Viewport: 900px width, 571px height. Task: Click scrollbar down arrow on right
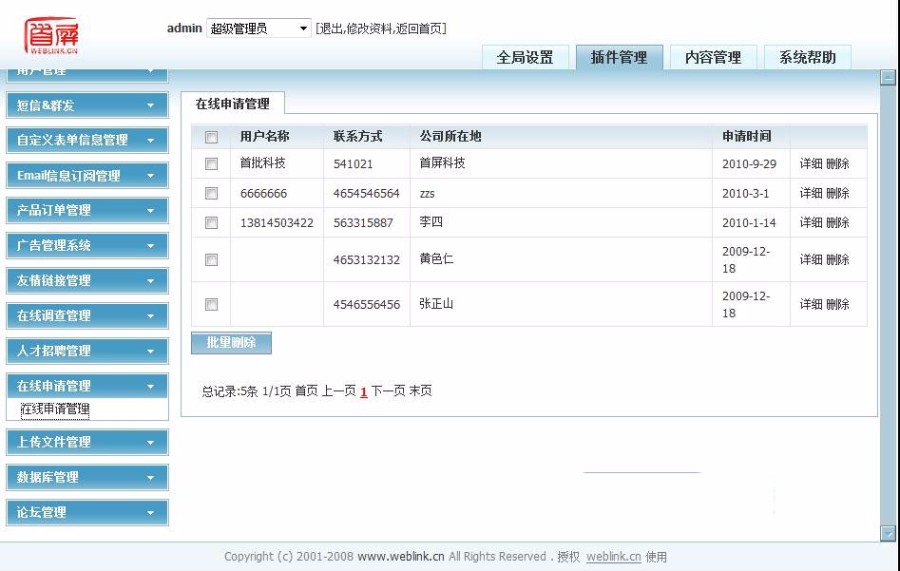pyautogui.click(x=888, y=533)
